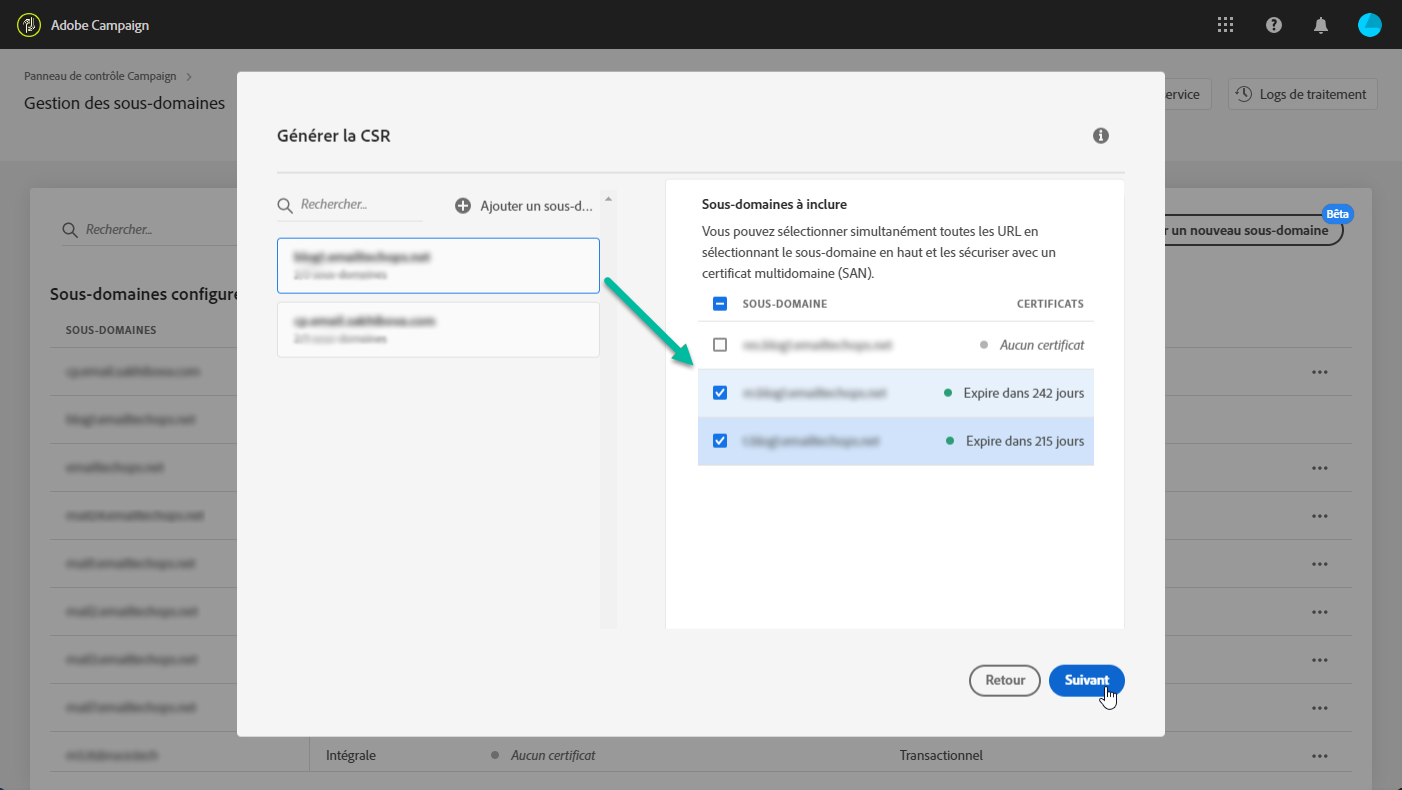Click the breadcrumb chevron after Panneau de contrôle Campaign
This screenshot has height=790, width=1402.
point(190,76)
